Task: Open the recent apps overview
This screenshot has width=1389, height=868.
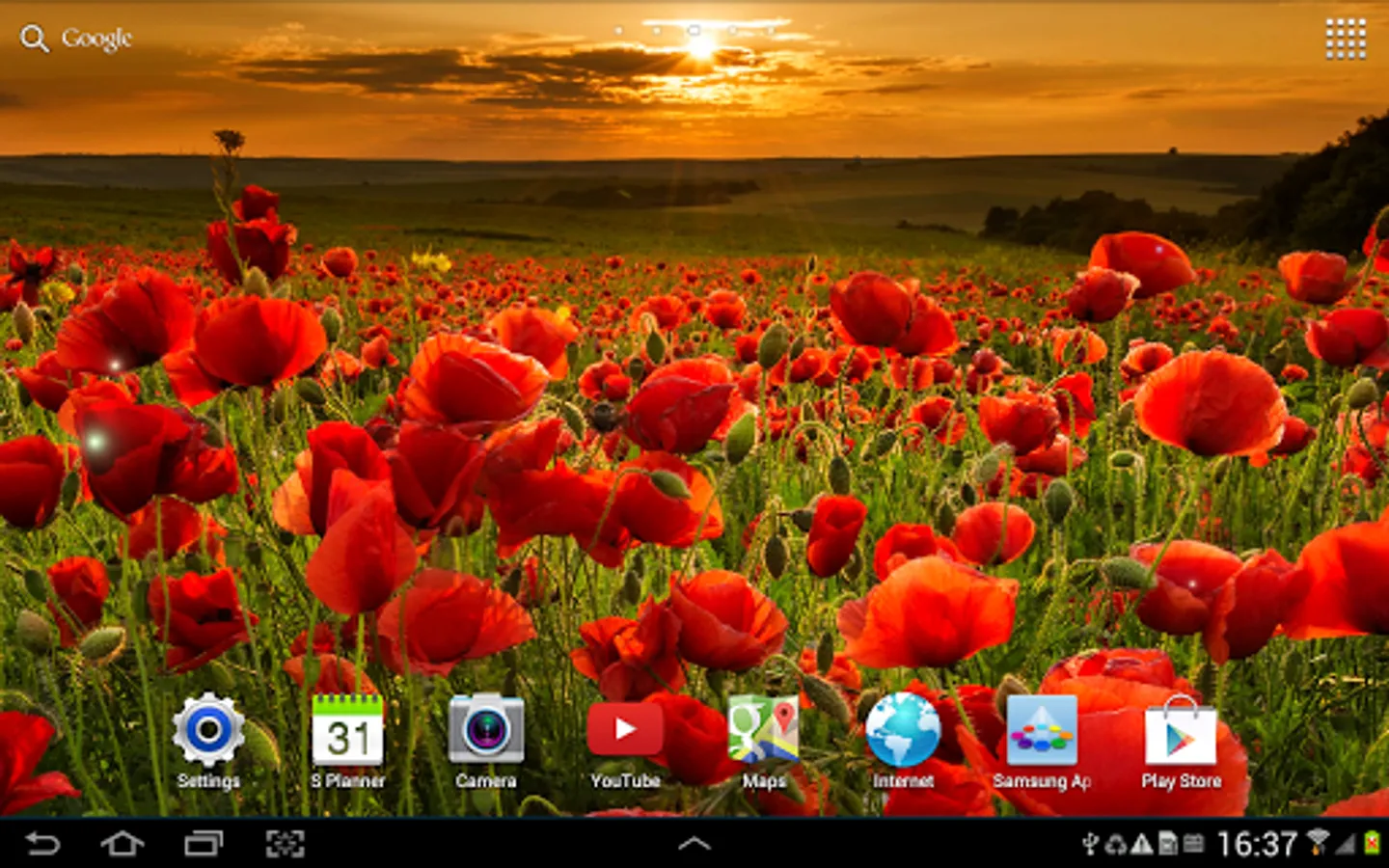Action: (x=204, y=844)
